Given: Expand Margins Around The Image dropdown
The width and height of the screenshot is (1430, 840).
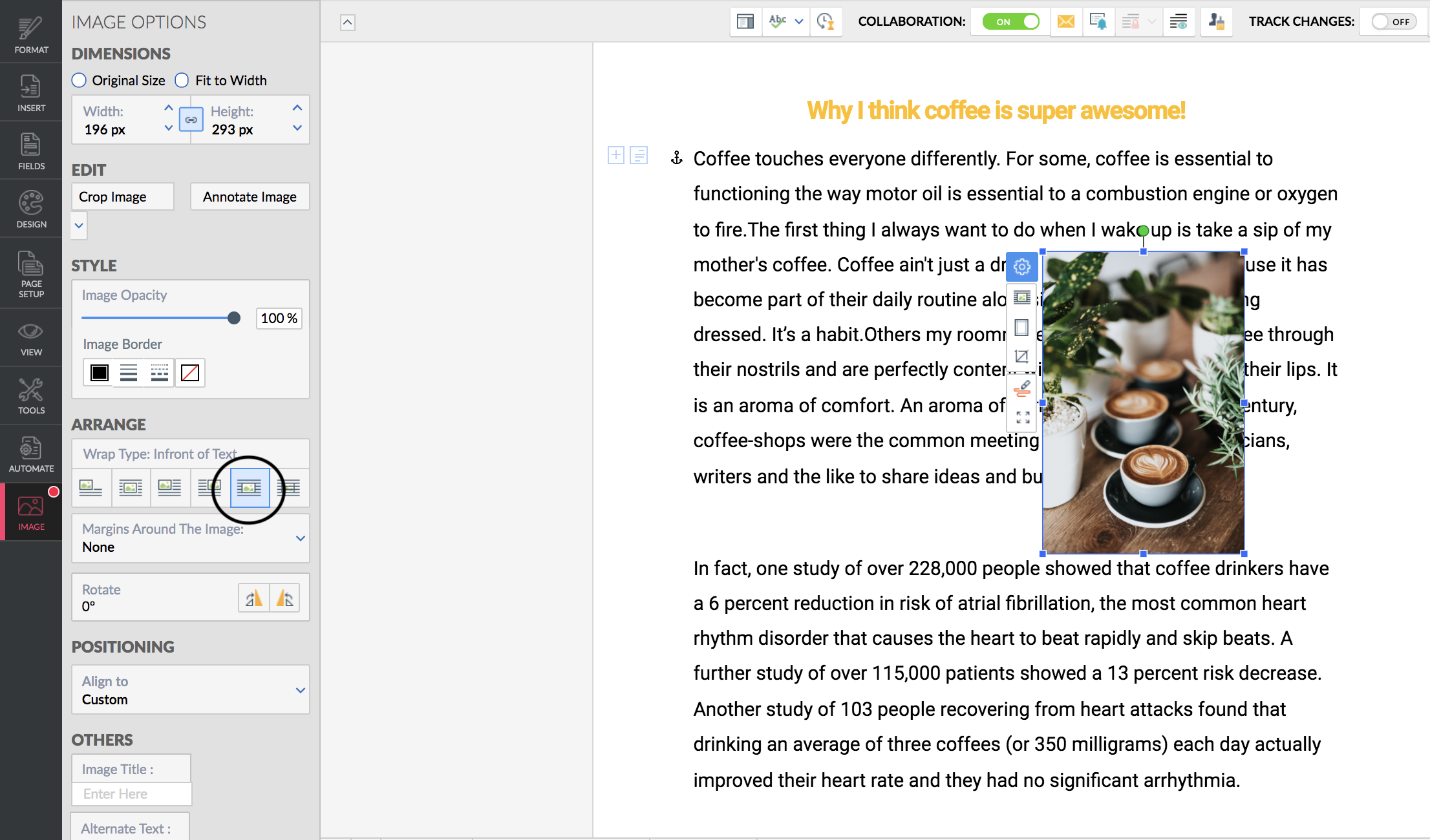Looking at the screenshot, I should (x=300, y=538).
